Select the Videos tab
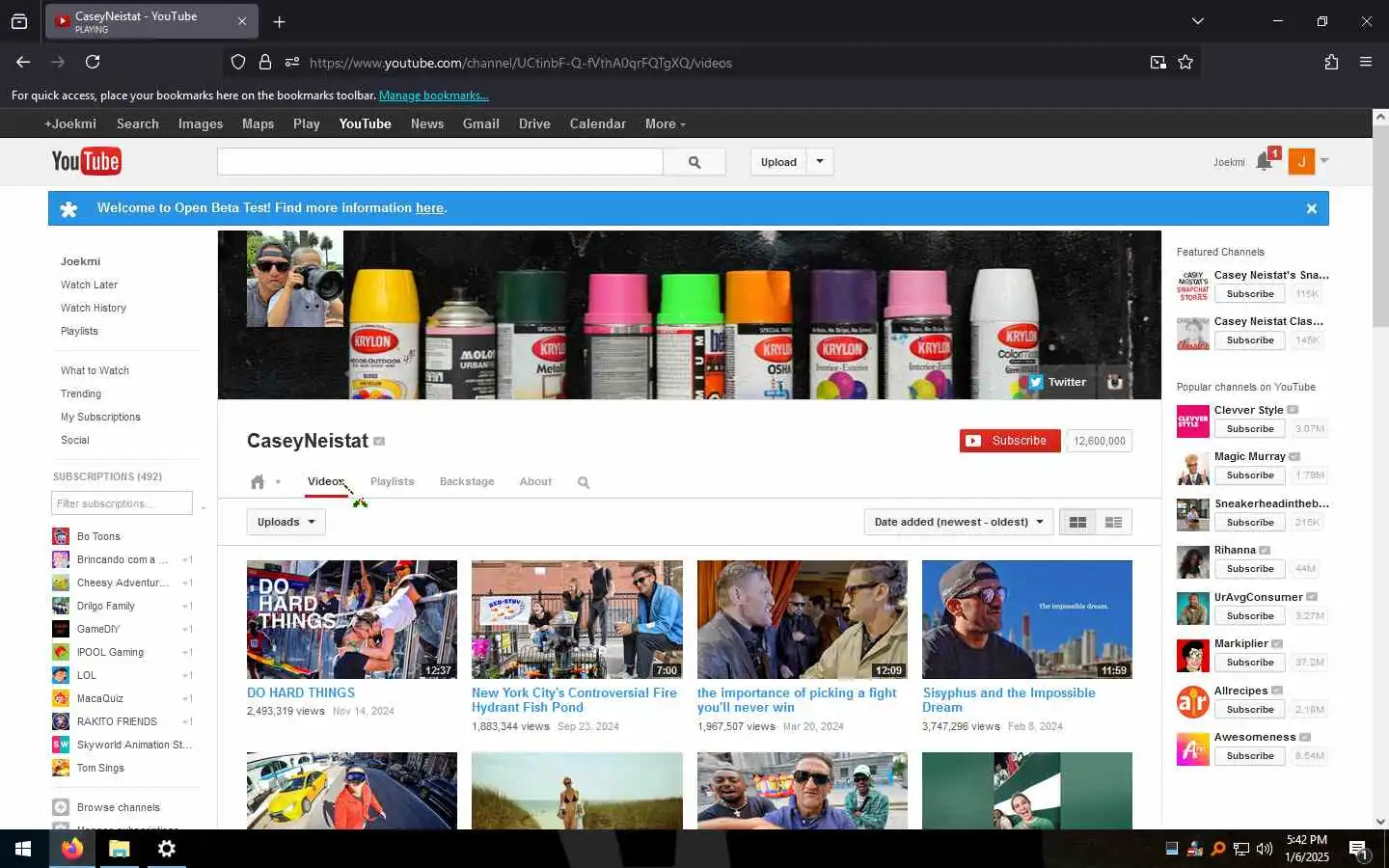1389x868 pixels. pos(326,481)
